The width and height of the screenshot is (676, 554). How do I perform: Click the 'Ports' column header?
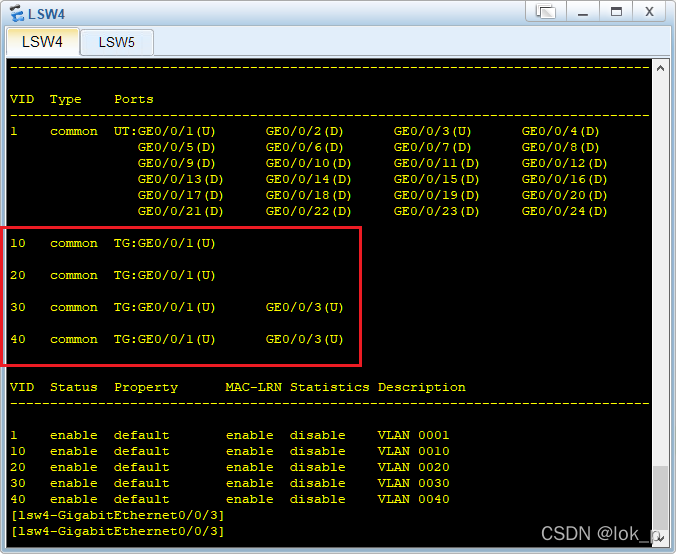(x=134, y=99)
